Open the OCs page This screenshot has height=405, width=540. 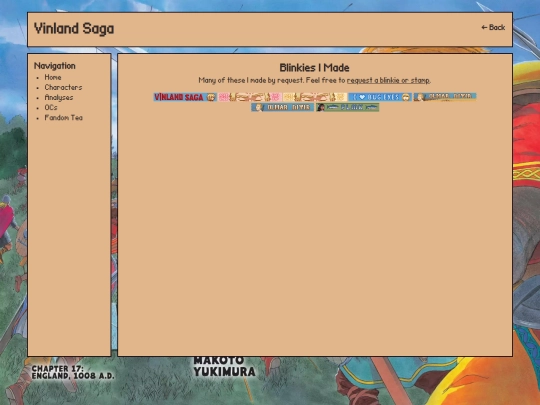pos(51,107)
